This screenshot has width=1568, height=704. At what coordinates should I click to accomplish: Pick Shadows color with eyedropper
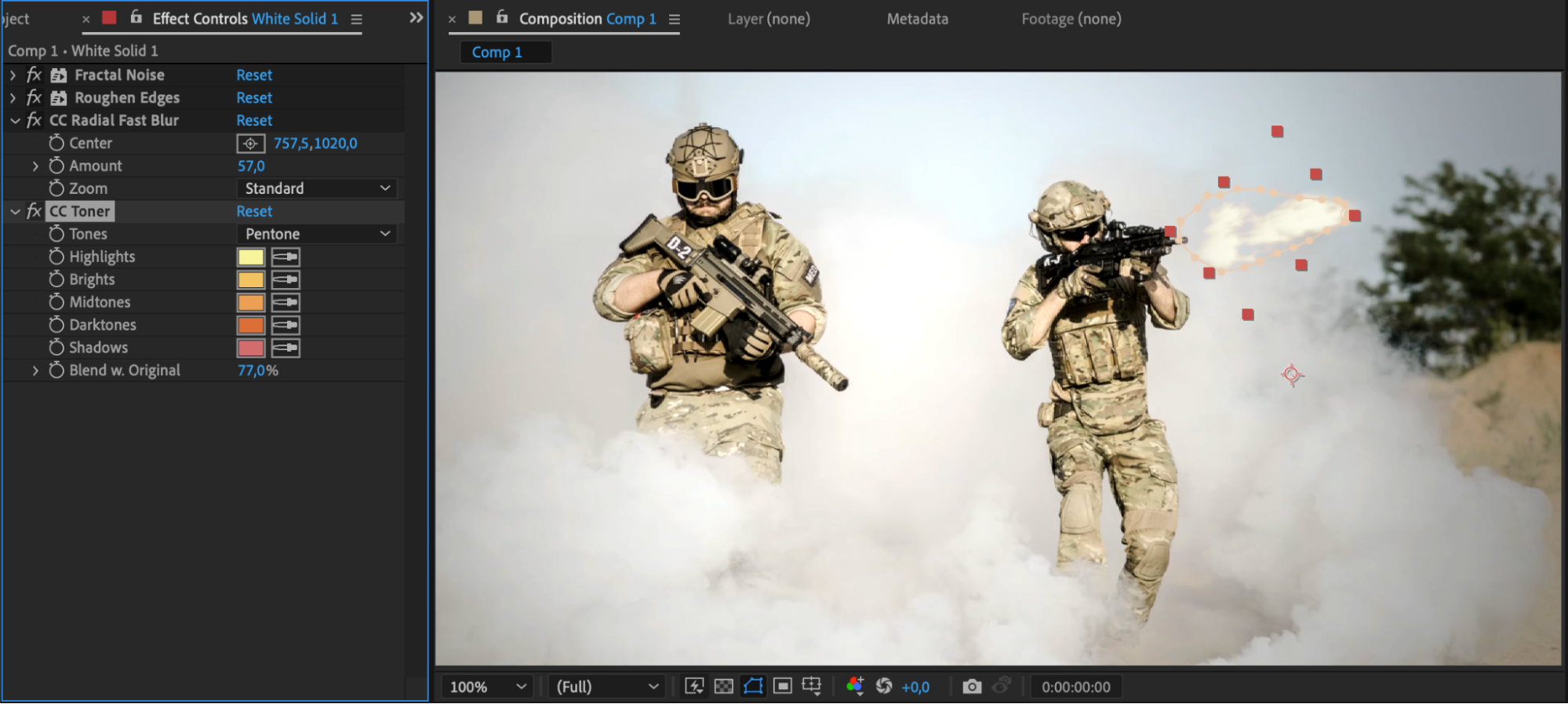click(286, 348)
